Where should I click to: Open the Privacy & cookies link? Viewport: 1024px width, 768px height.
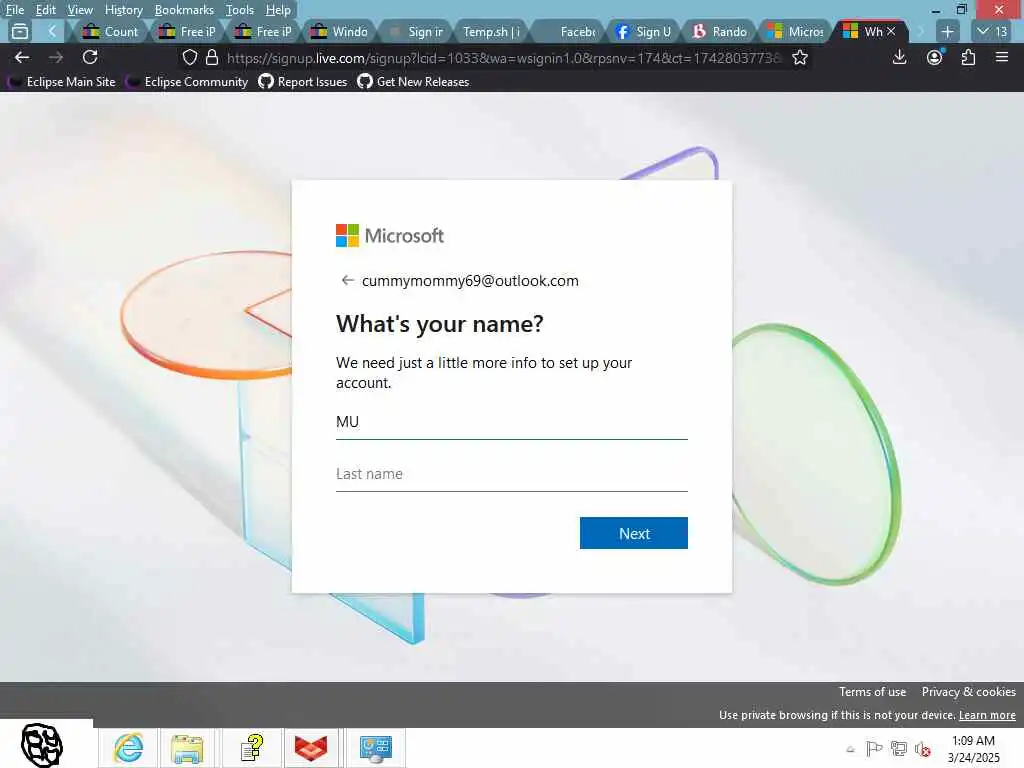click(968, 692)
